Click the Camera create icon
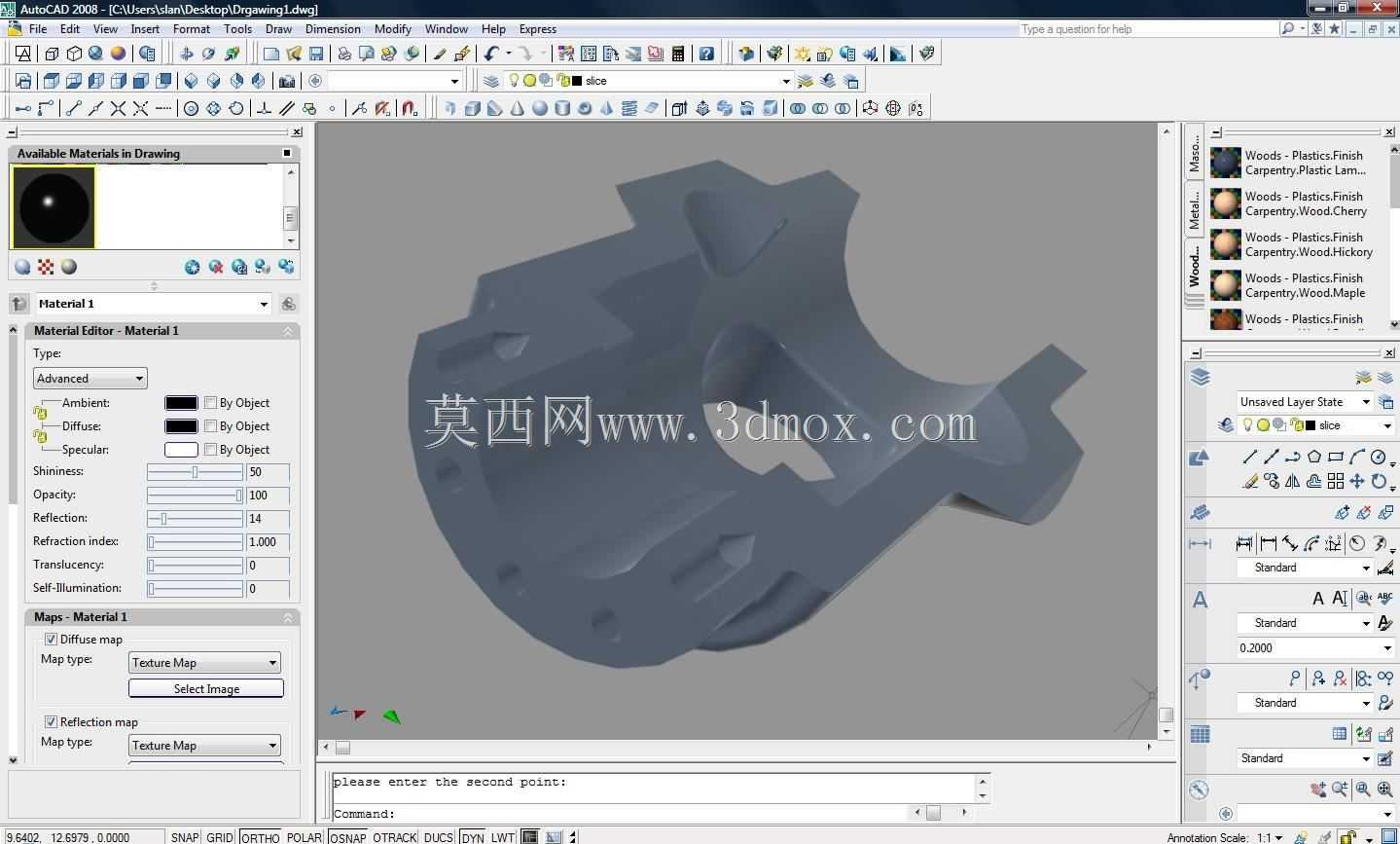Screen dimensions: 1400x844 click(x=286, y=81)
